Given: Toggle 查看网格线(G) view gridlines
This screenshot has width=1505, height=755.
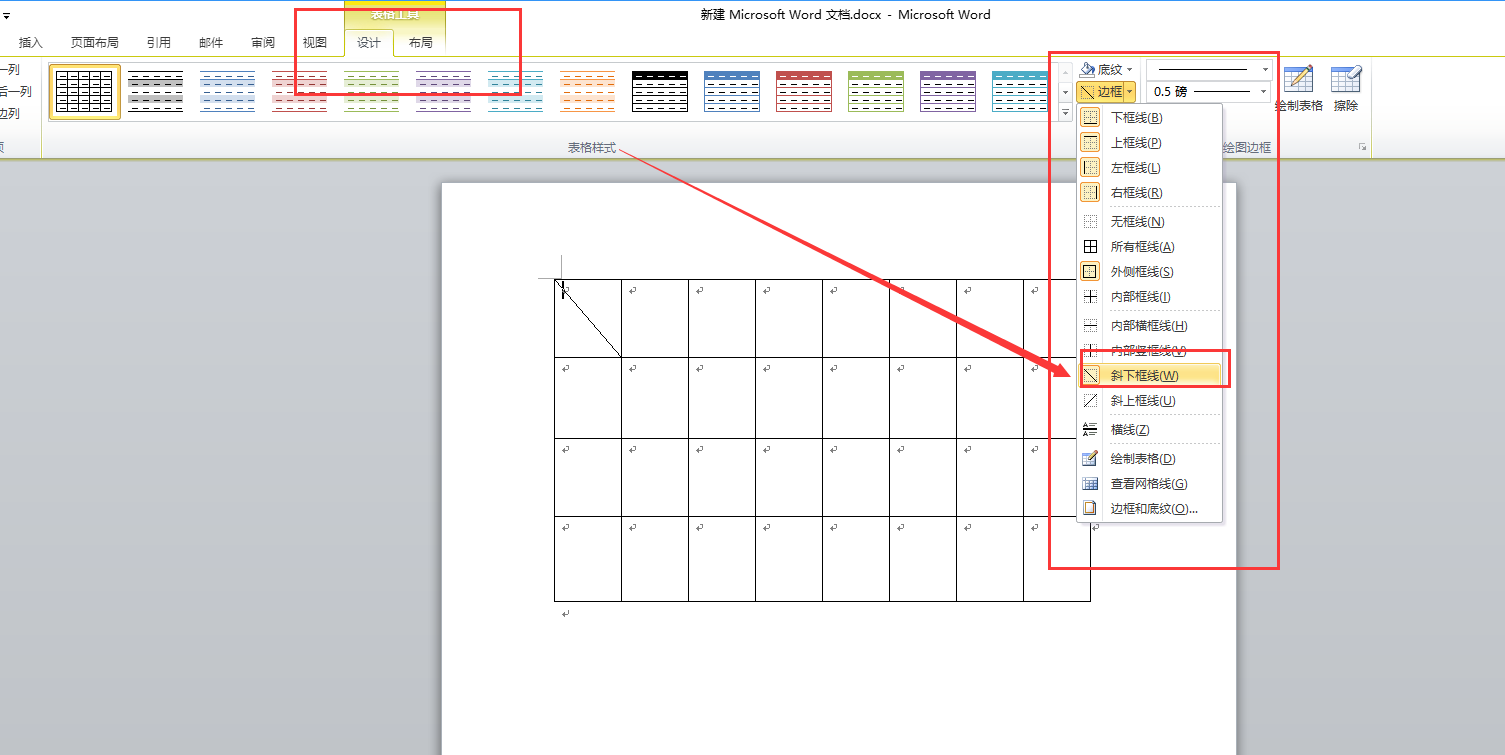Looking at the screenshot, I should [x=1149, y=484].
